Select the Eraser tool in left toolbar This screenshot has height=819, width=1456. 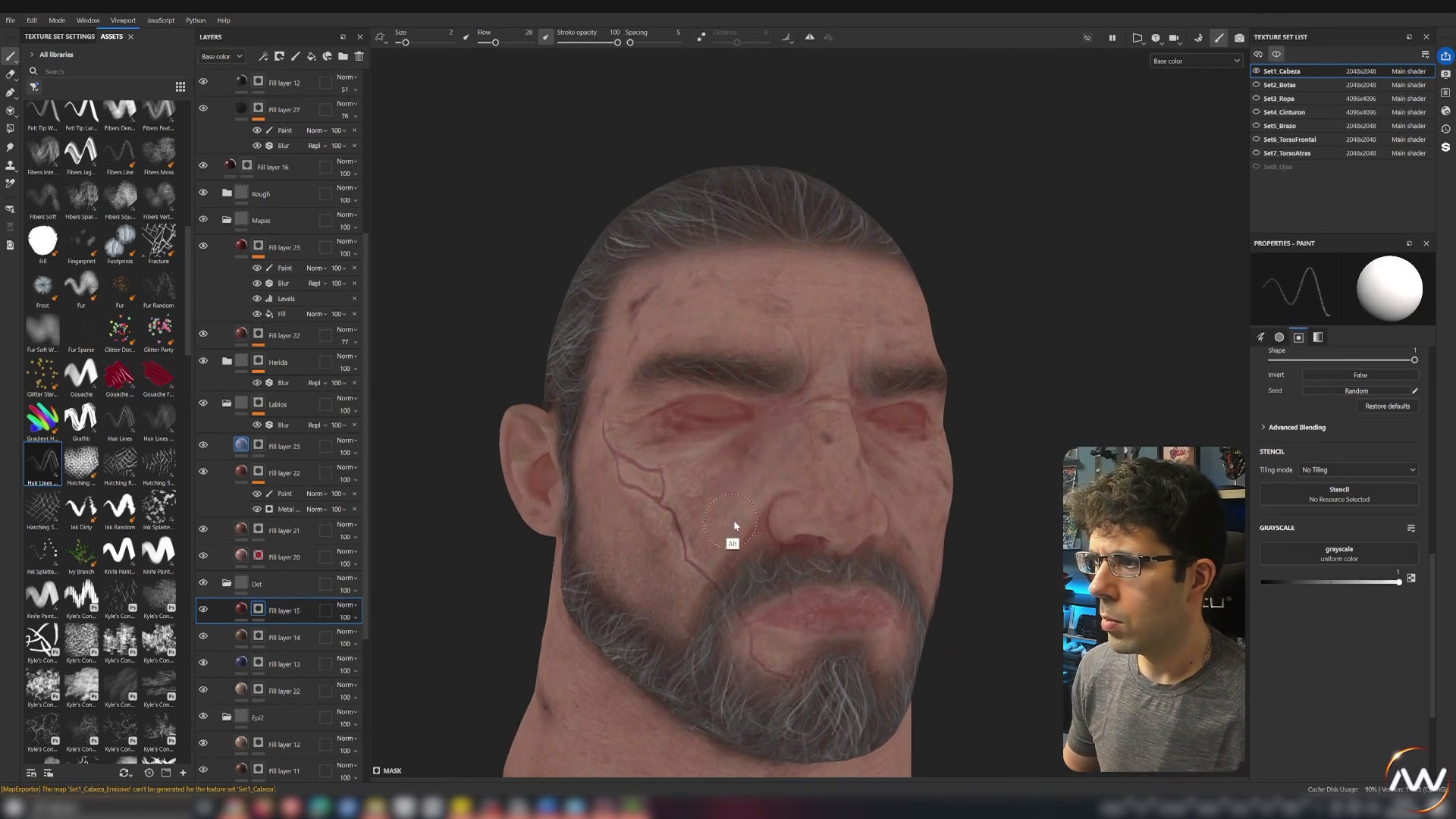[x=10, y=74]
